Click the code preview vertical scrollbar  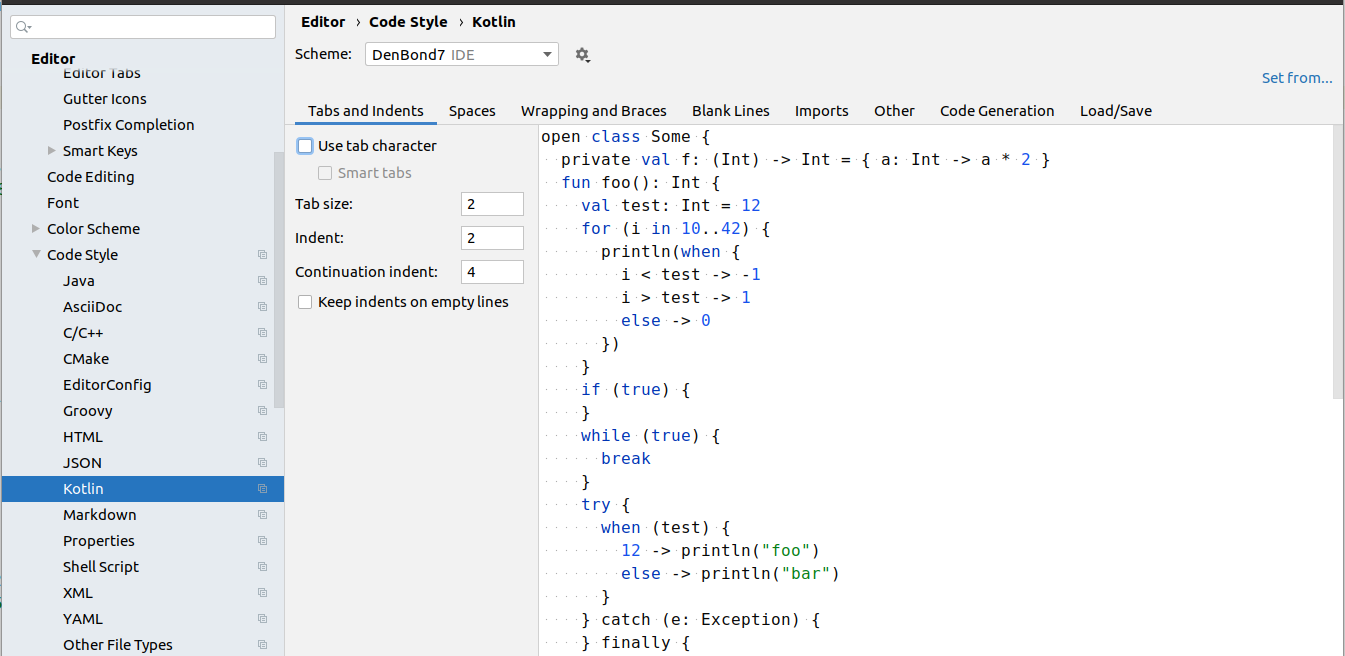click(1338, 262)
